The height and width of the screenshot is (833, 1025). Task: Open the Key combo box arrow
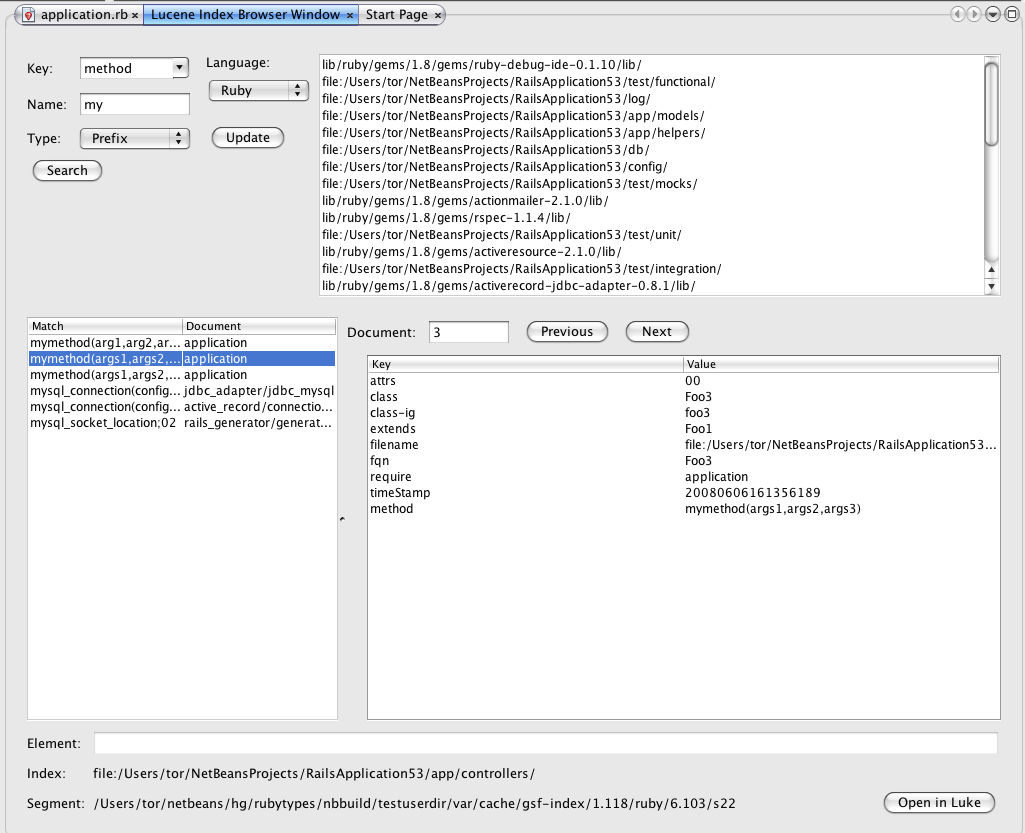(x=179, y=68)
